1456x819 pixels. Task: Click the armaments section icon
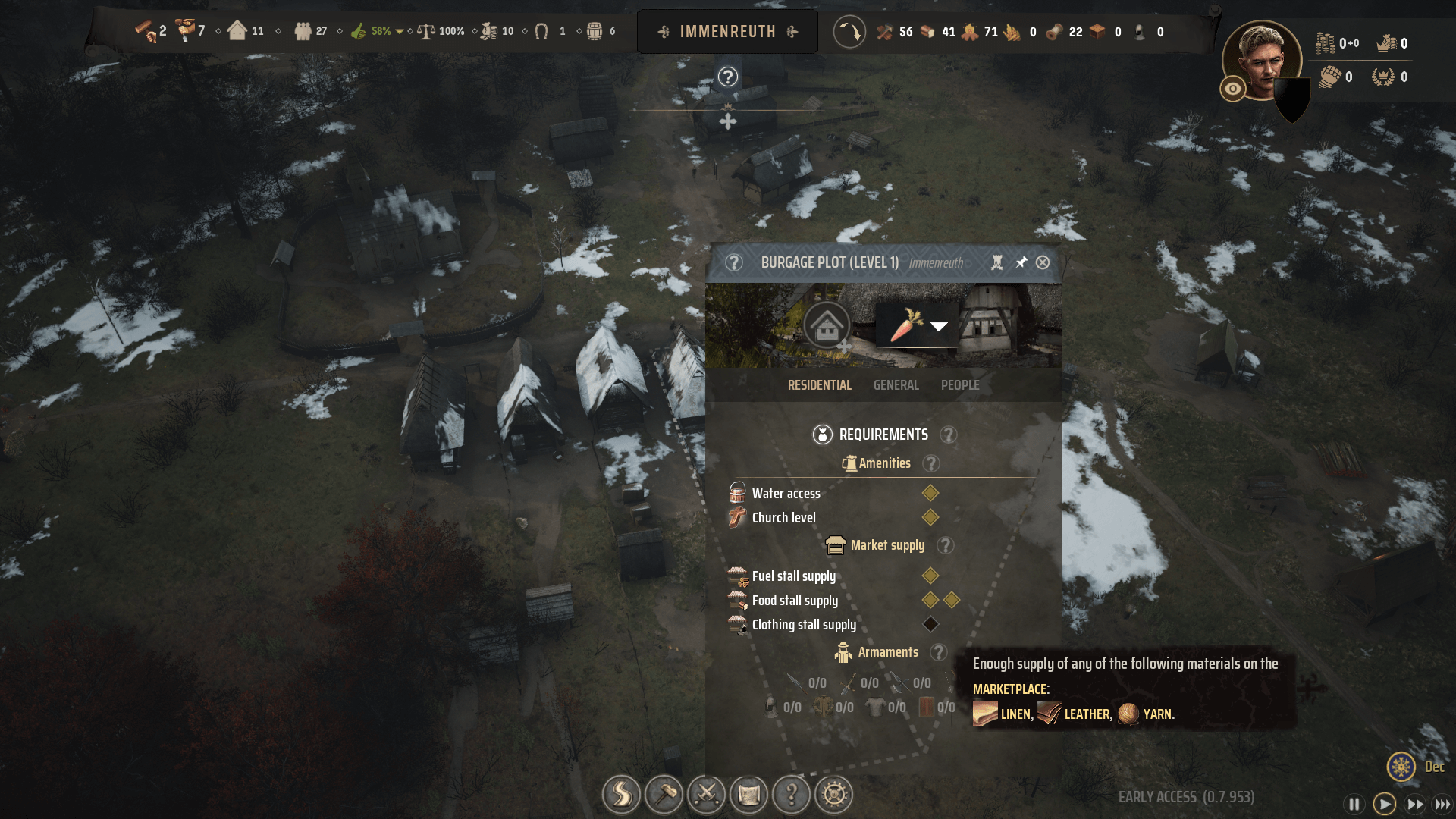(x=843, y=651)
